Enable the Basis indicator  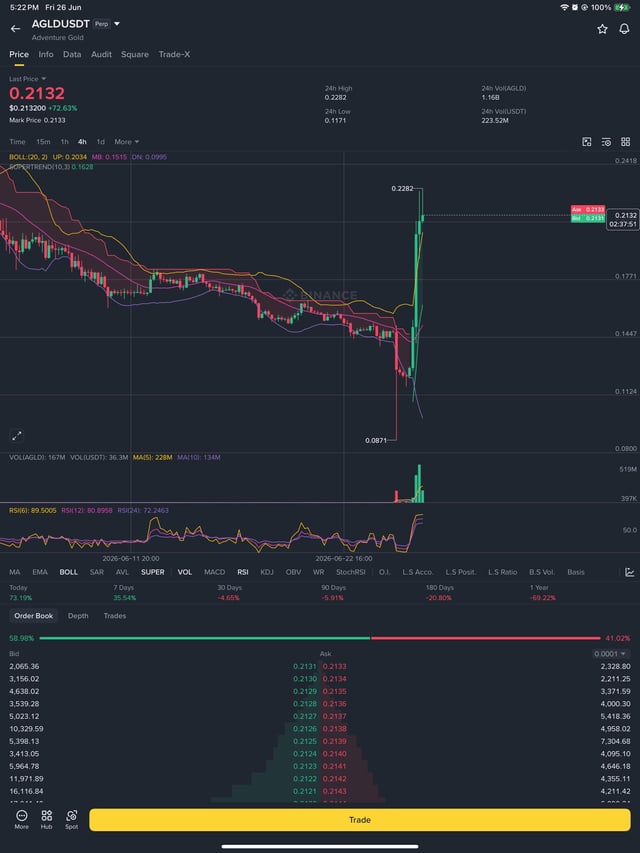pos(576,572)
